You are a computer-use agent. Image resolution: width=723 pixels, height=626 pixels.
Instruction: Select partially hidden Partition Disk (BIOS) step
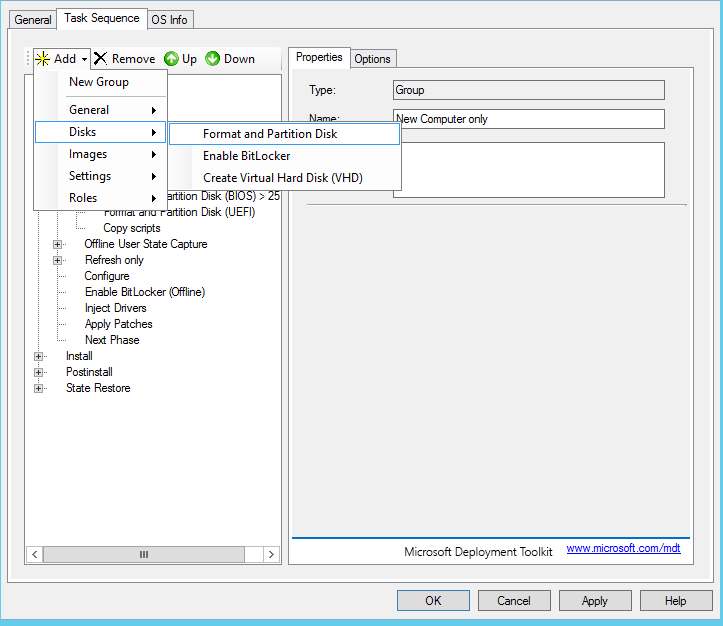click(x=224, y=196)
